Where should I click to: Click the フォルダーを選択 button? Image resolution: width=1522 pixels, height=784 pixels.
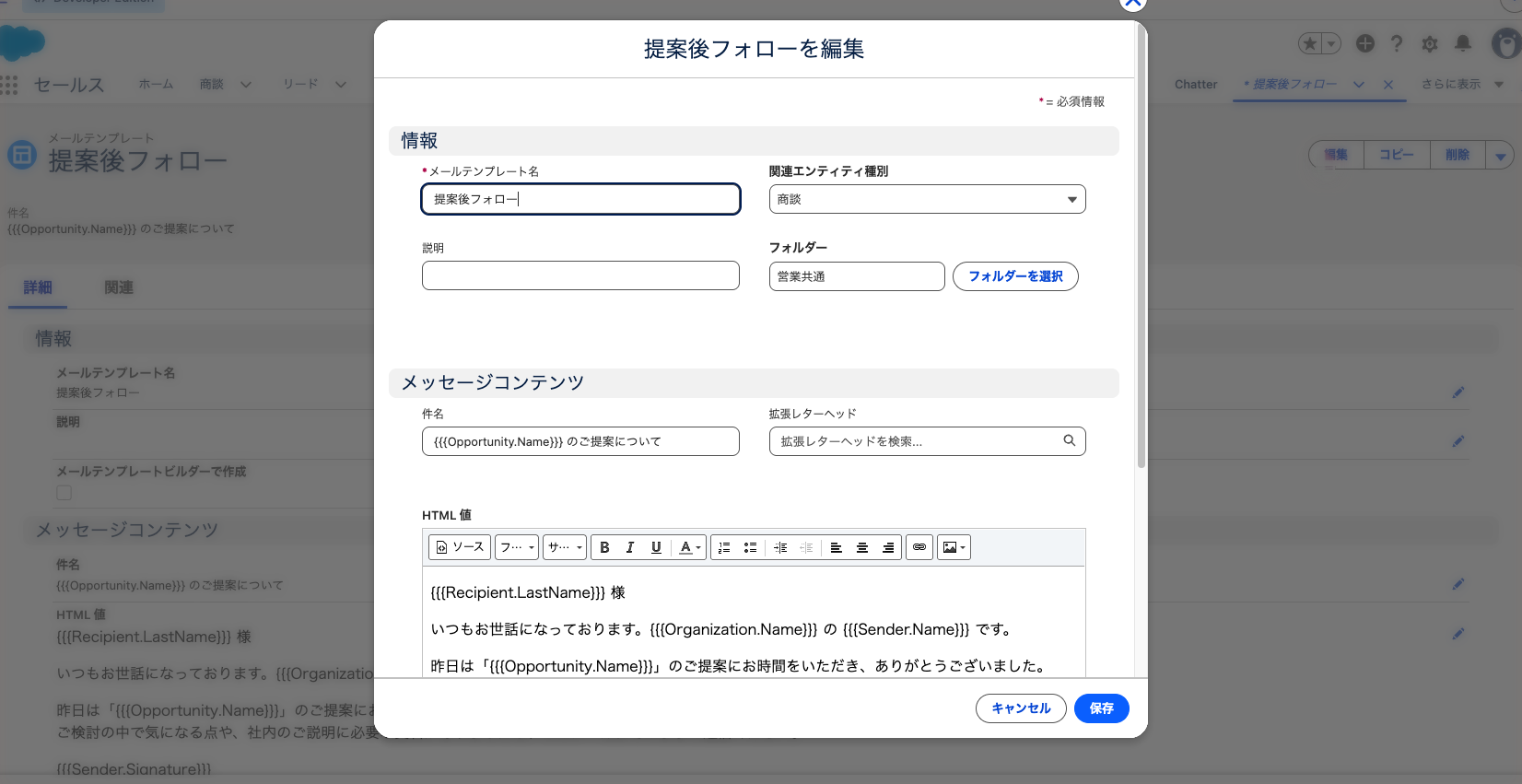pos(1015,276)
